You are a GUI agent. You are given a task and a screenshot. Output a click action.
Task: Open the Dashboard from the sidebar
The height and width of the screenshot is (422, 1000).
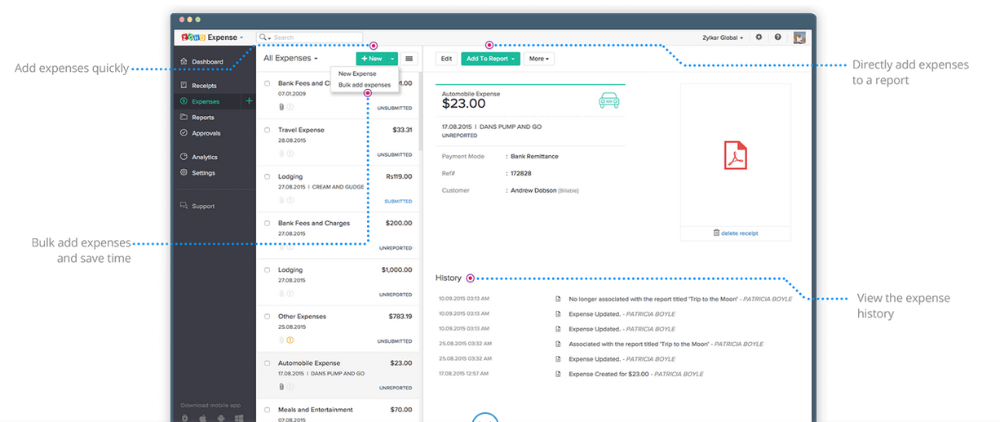207,62
